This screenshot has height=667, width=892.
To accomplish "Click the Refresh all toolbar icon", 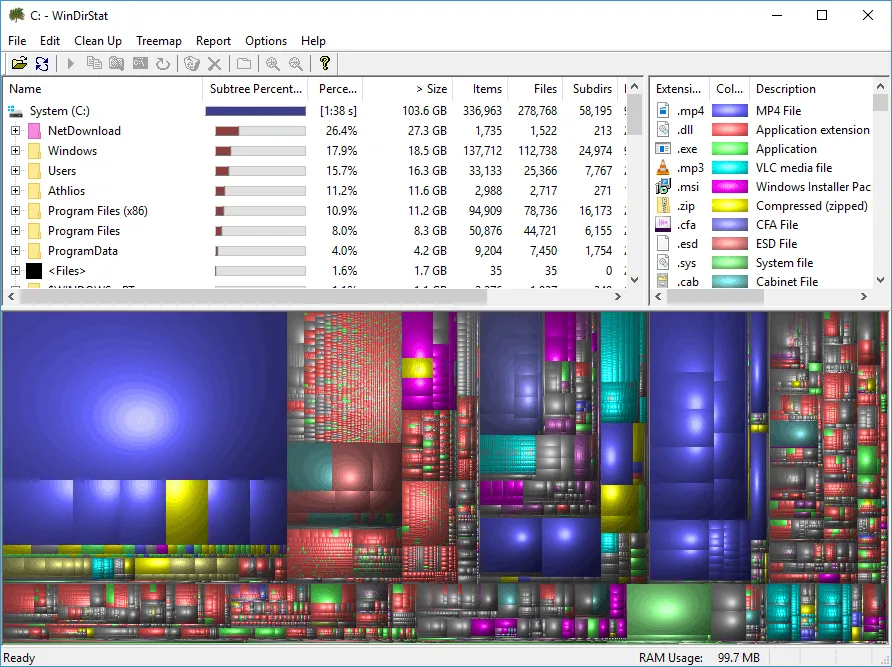I will (x=42, y=63).
